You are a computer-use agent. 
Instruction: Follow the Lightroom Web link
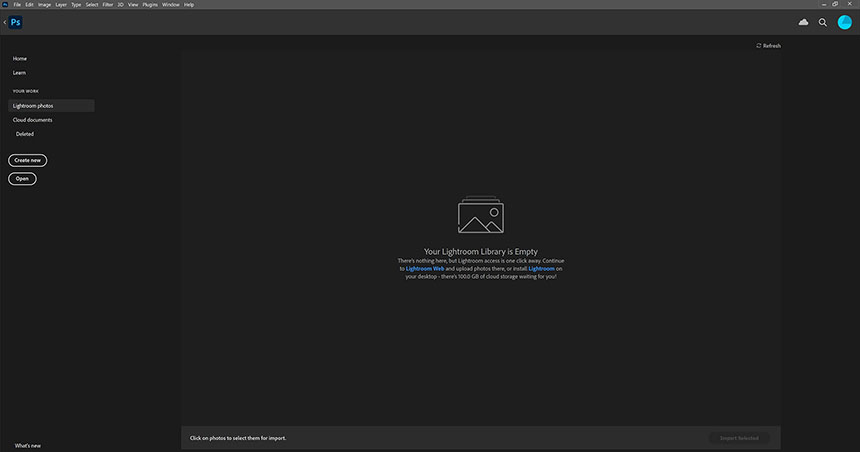[425, 269]
